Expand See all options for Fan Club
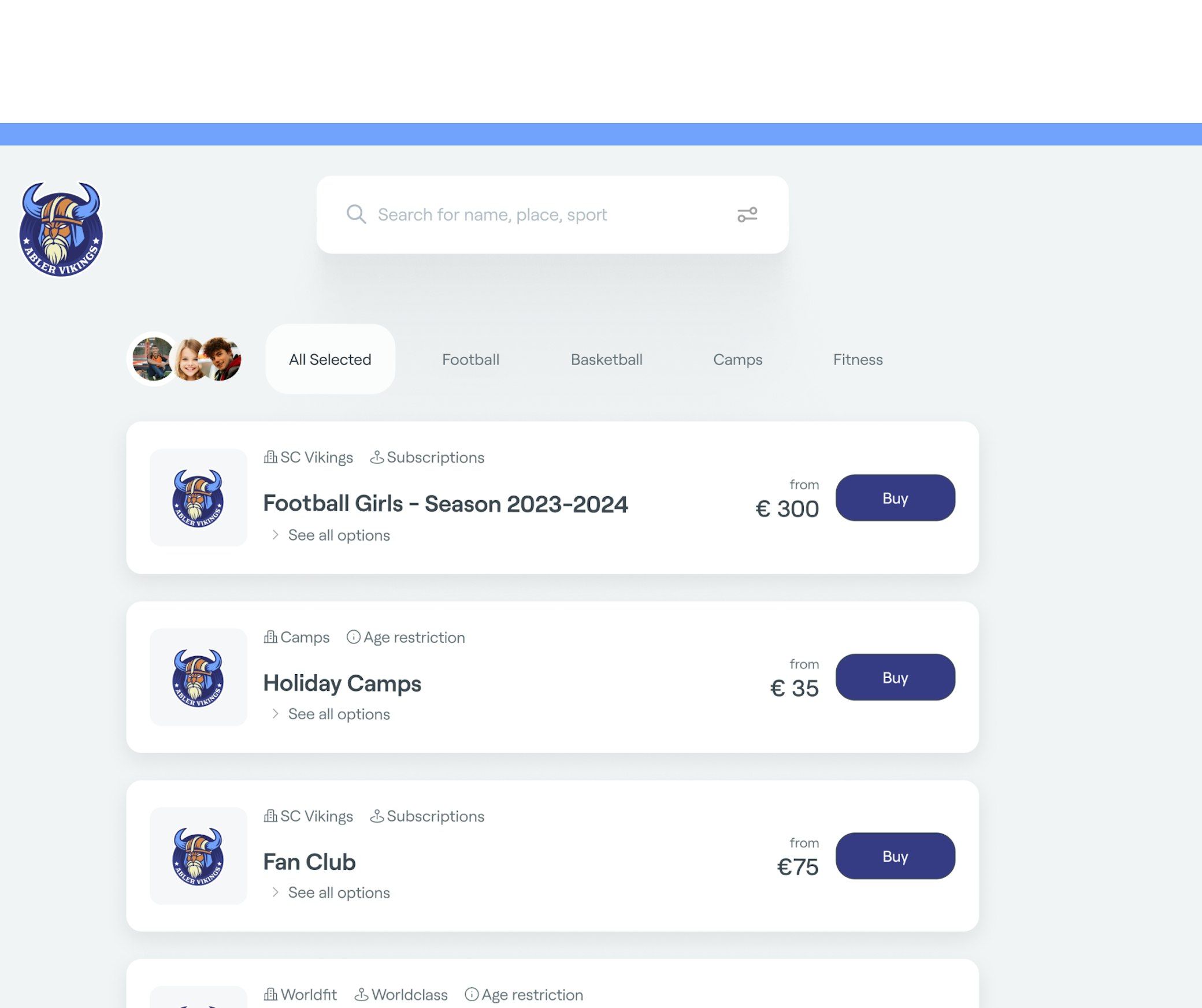This screenshot has width=1202, height=1008. pyautogui.click(x=339, y=893)
